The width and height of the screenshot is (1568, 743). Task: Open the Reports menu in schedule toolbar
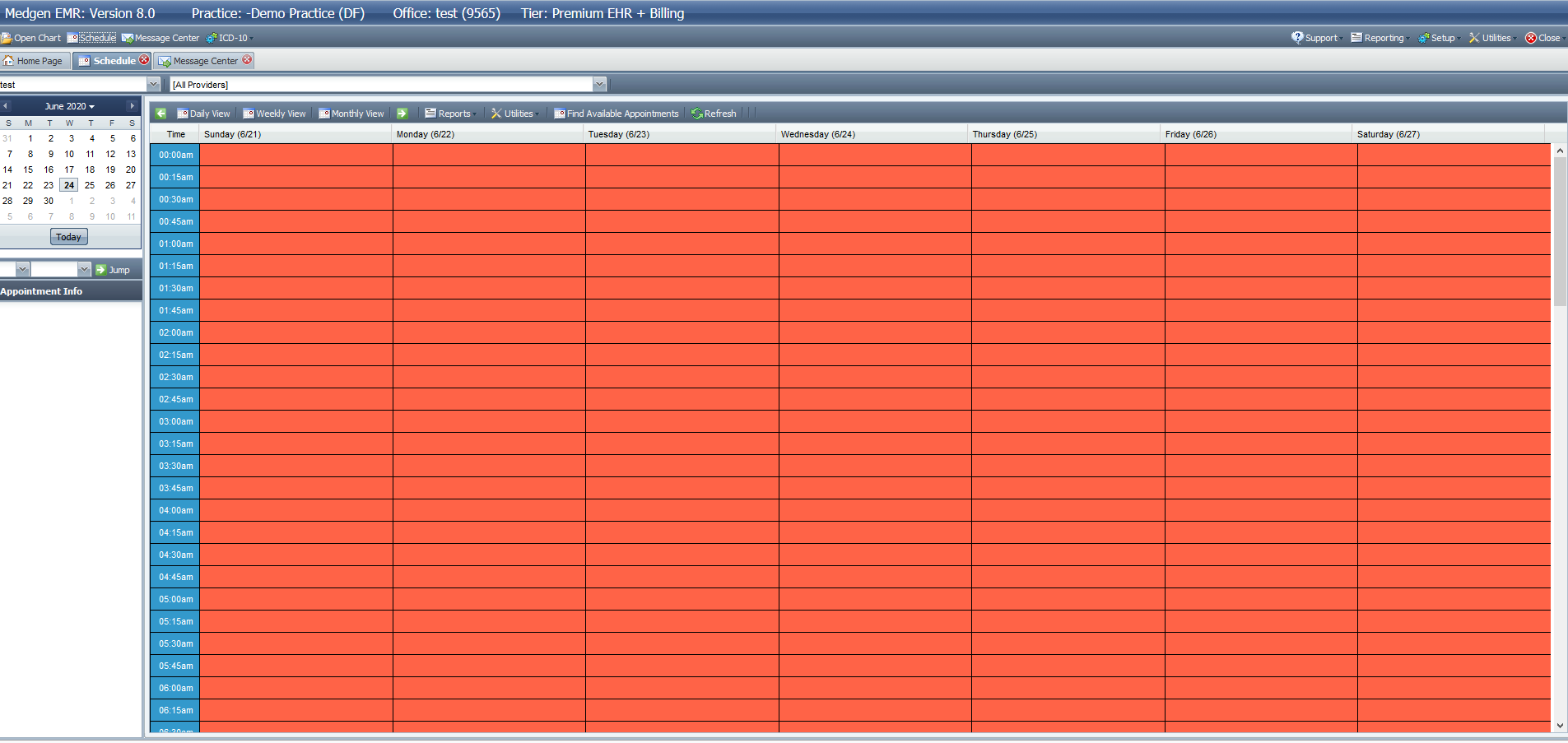tap(449, 114)
